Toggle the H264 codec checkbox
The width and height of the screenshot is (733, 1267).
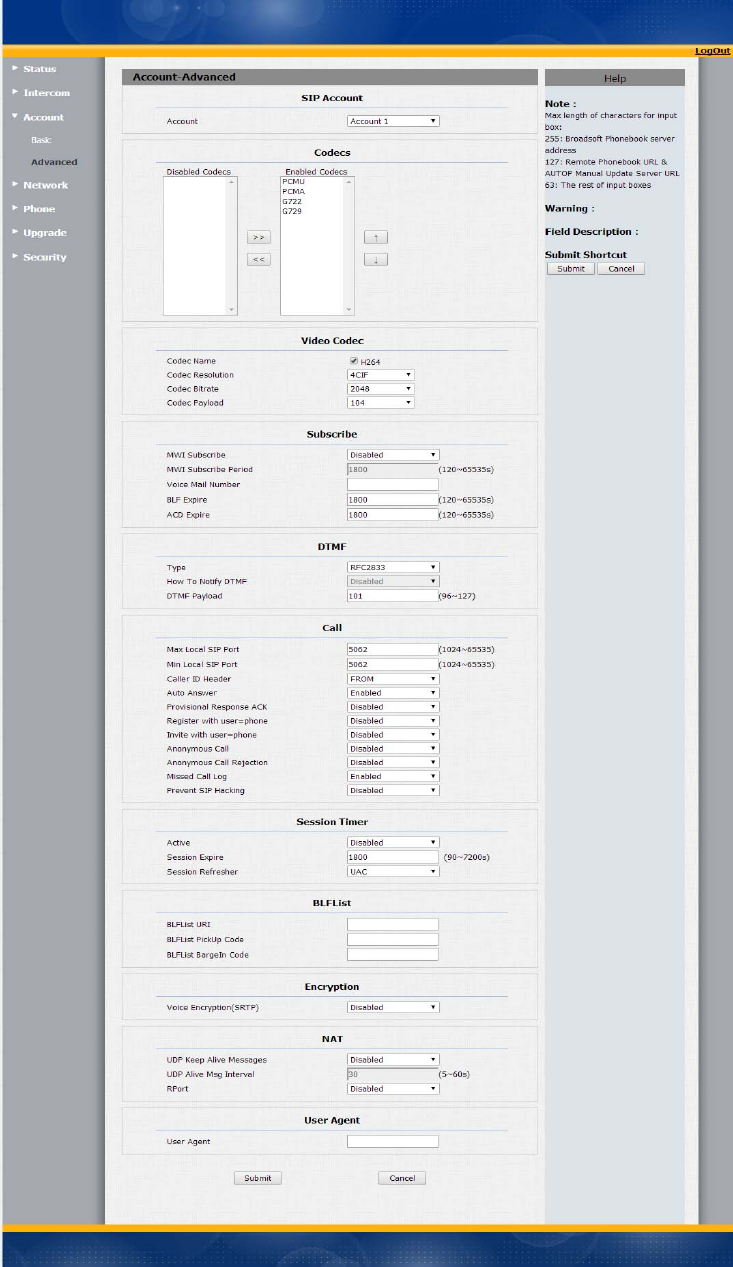coord(353,361)
